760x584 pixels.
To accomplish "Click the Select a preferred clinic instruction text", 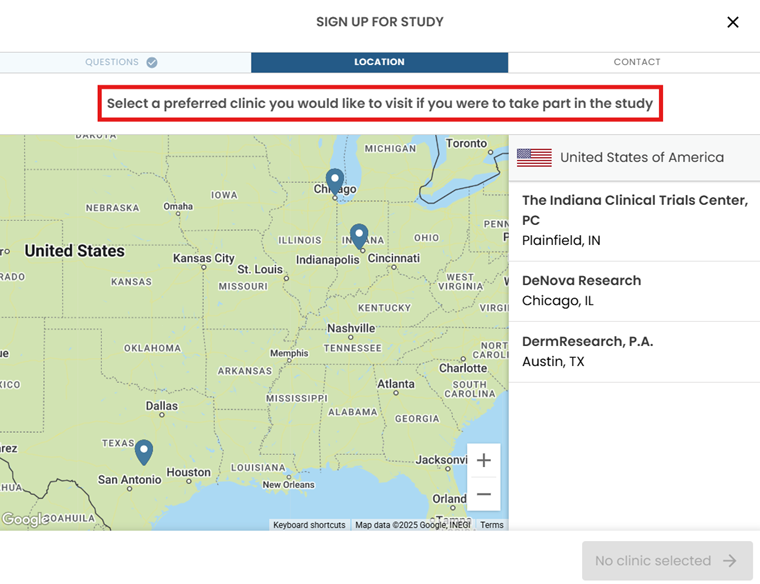I will pyautogui.click(x=380, y=104).
